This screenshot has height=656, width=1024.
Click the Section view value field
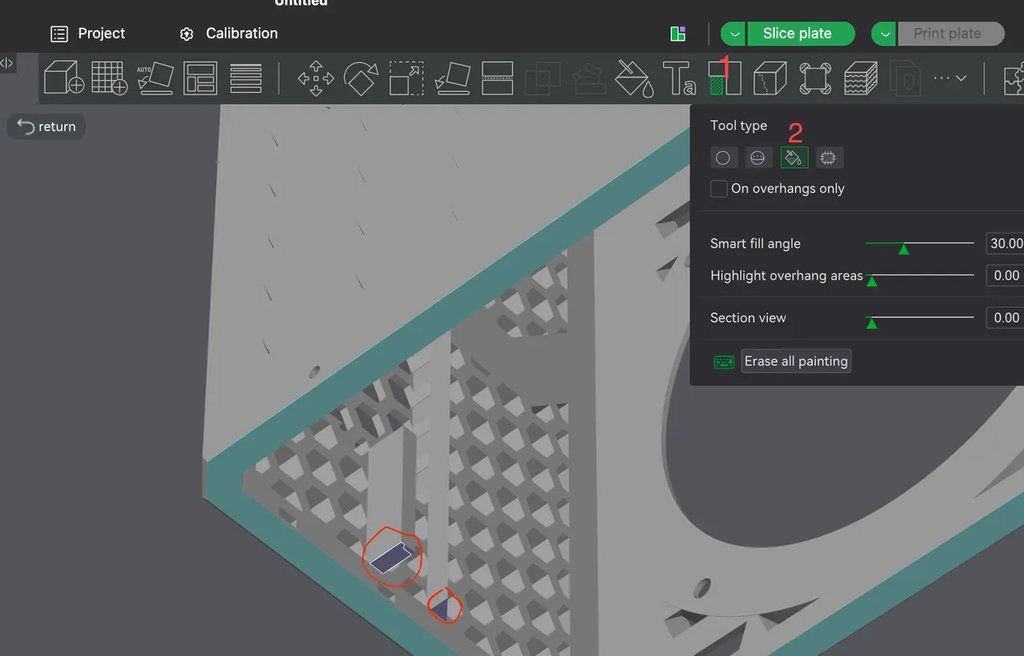(x=1005, y=318)
